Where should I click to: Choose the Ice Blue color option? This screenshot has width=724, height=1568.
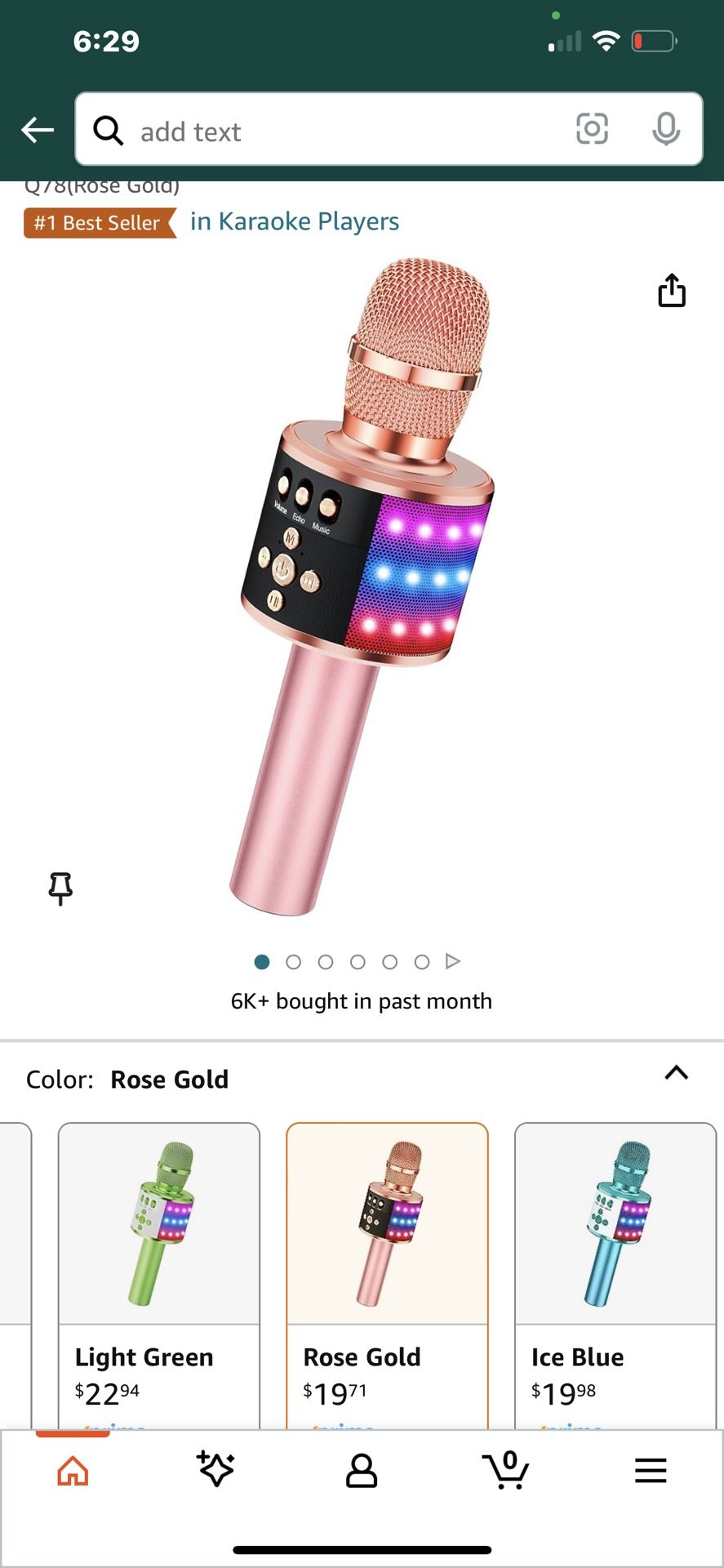click(x=615, y=1275)
